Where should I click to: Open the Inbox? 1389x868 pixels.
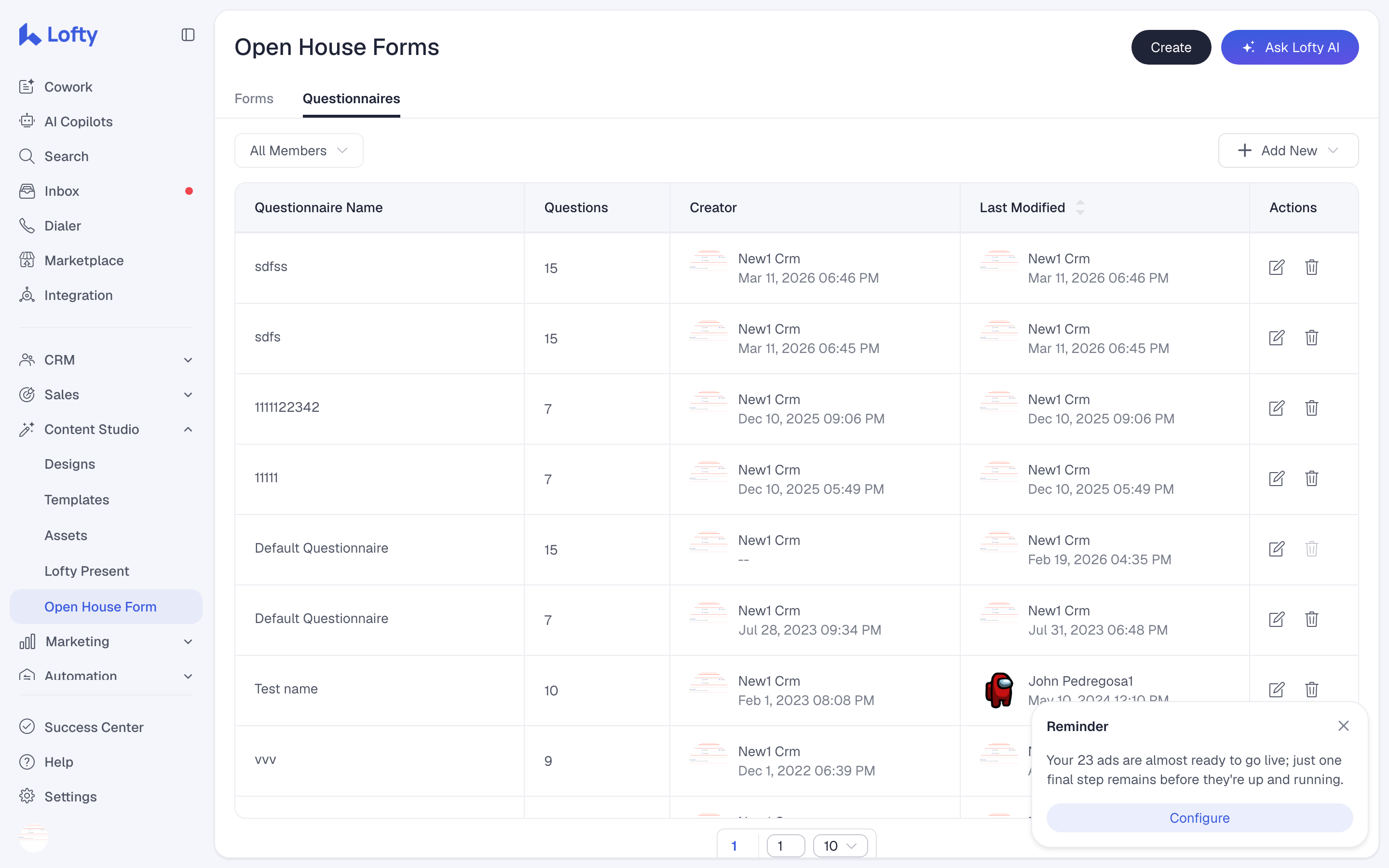point(106,191)
